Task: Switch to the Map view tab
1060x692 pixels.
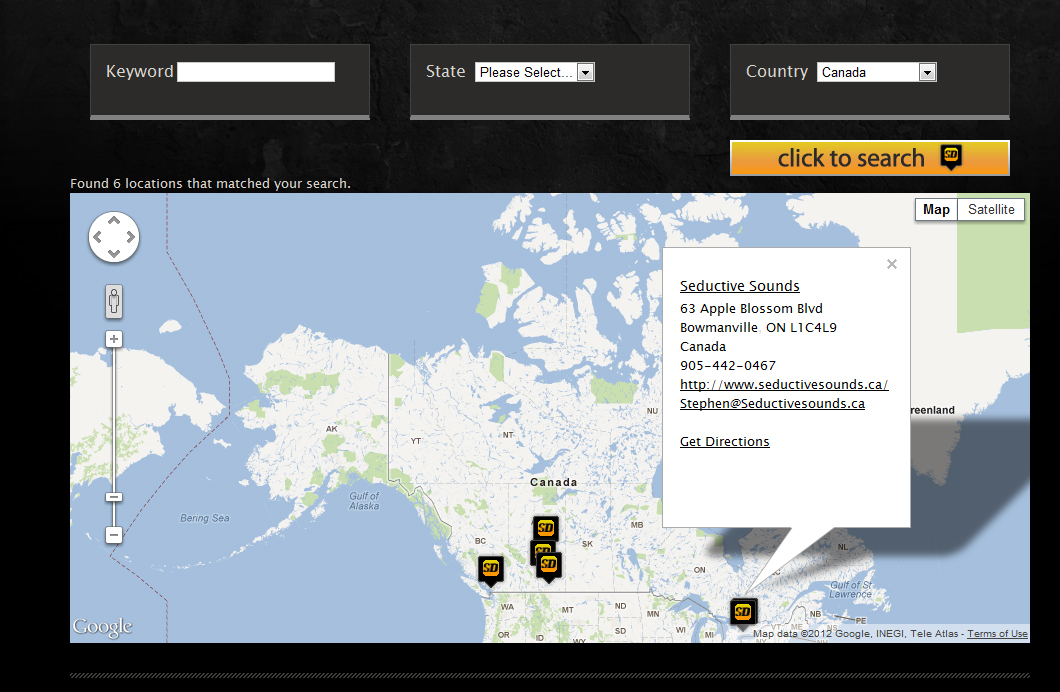Action: coord(936,209)
